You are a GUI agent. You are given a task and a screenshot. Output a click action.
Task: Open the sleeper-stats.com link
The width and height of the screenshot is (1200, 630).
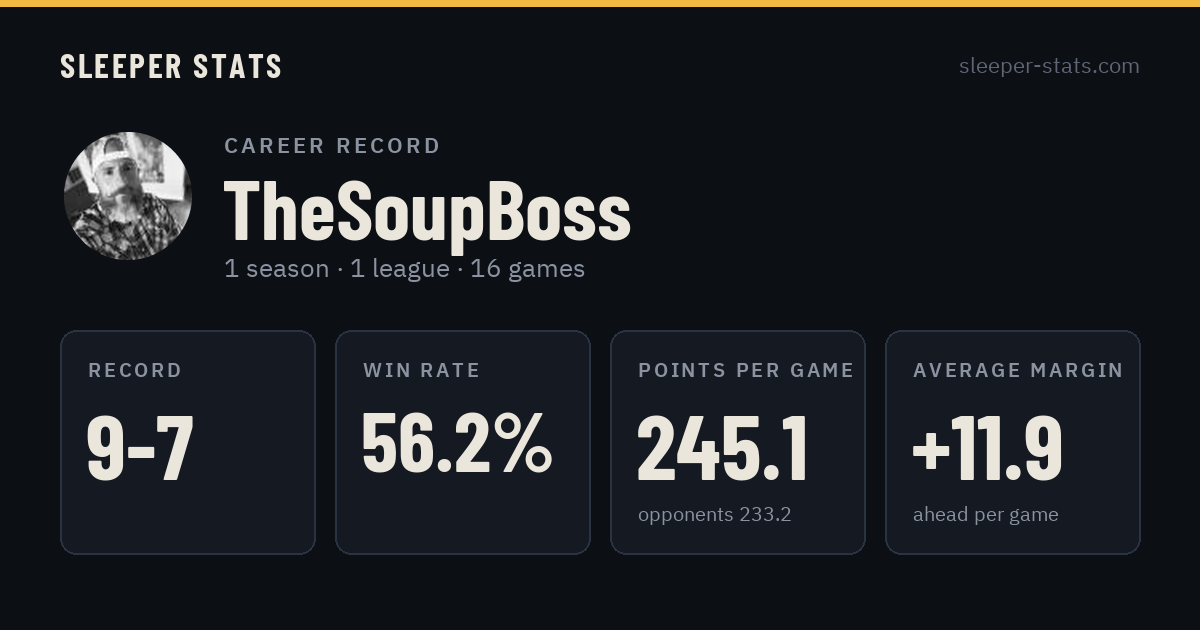pos(1049,66)
